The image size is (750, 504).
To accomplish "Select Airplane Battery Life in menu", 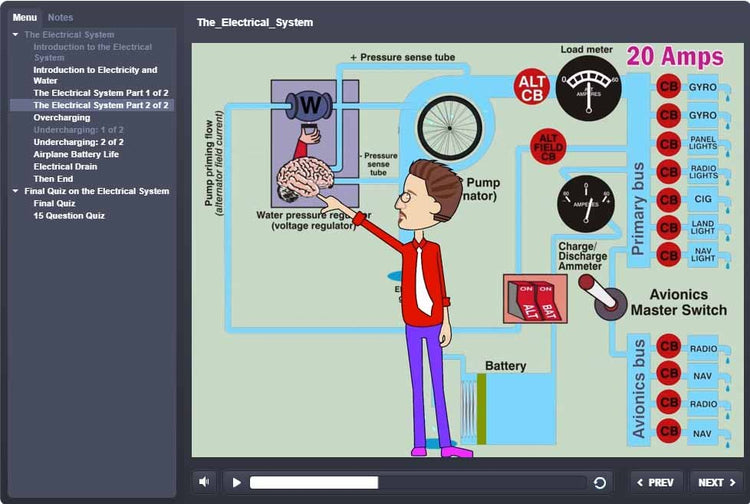I will tap(76, 154).
